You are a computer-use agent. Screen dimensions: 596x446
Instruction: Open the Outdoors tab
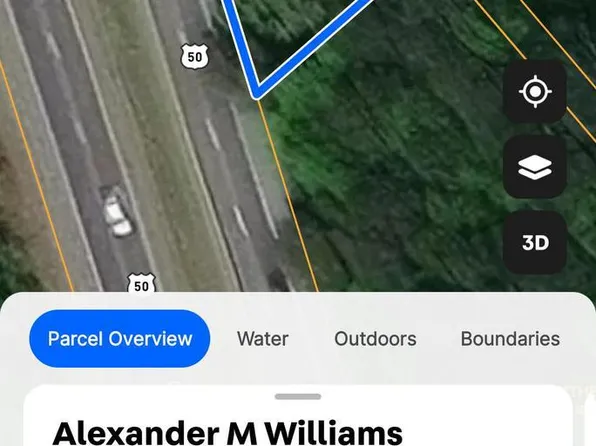coord(375,339)
